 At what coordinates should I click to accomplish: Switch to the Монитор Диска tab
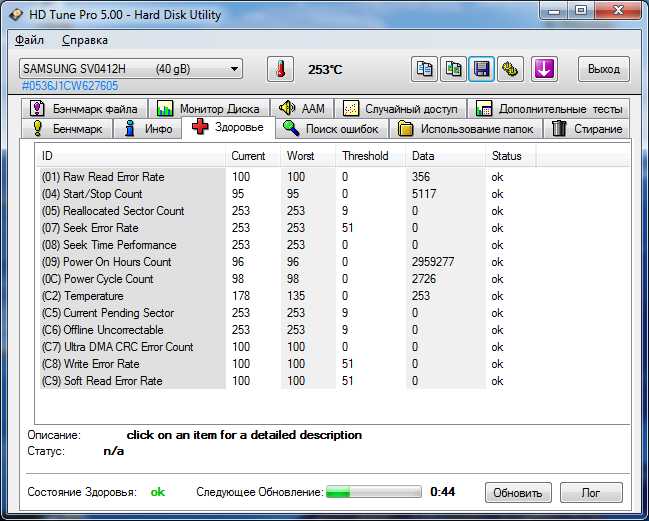click(209, 109)
